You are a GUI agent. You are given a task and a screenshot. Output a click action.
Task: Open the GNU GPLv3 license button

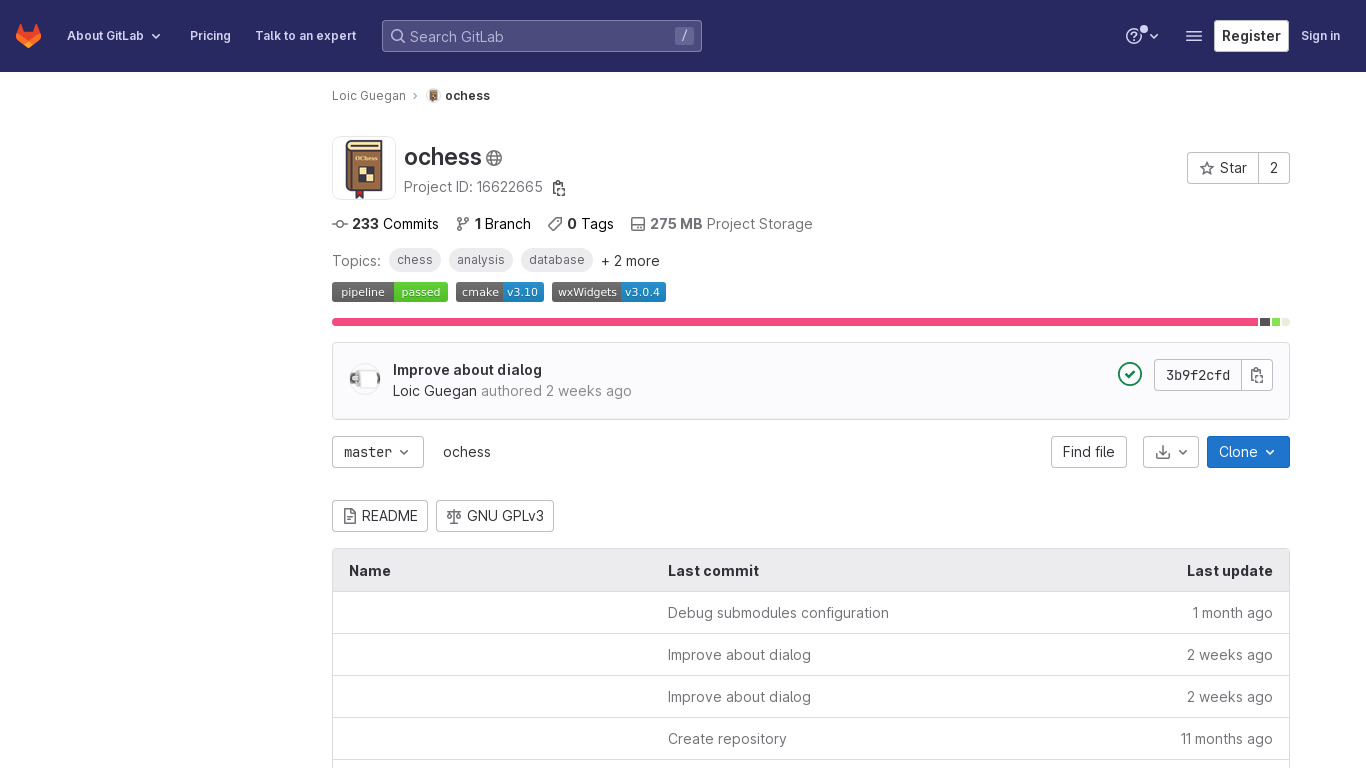[495, 516]
